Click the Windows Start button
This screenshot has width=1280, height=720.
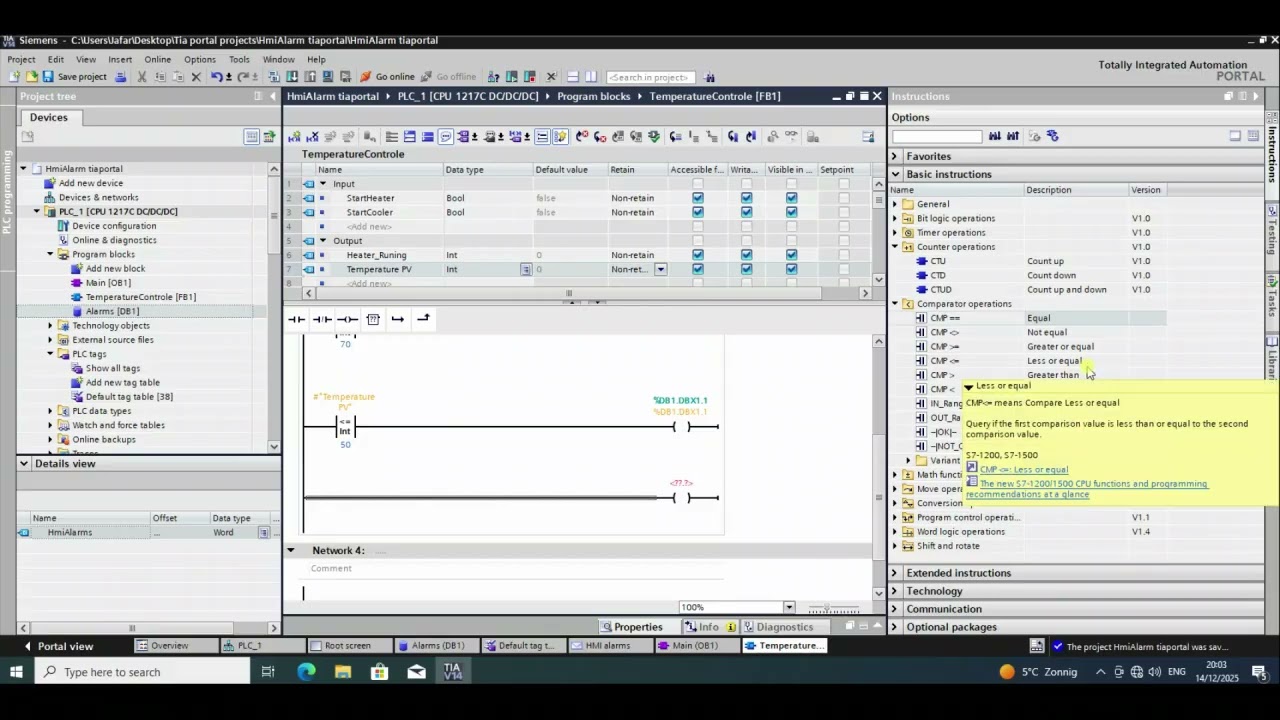16,672
